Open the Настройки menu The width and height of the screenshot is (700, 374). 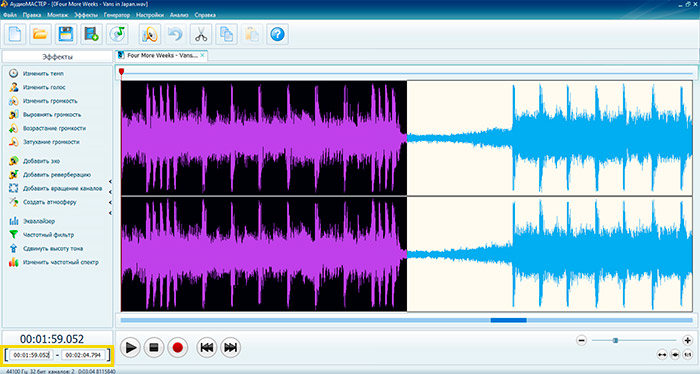point(150,15)
